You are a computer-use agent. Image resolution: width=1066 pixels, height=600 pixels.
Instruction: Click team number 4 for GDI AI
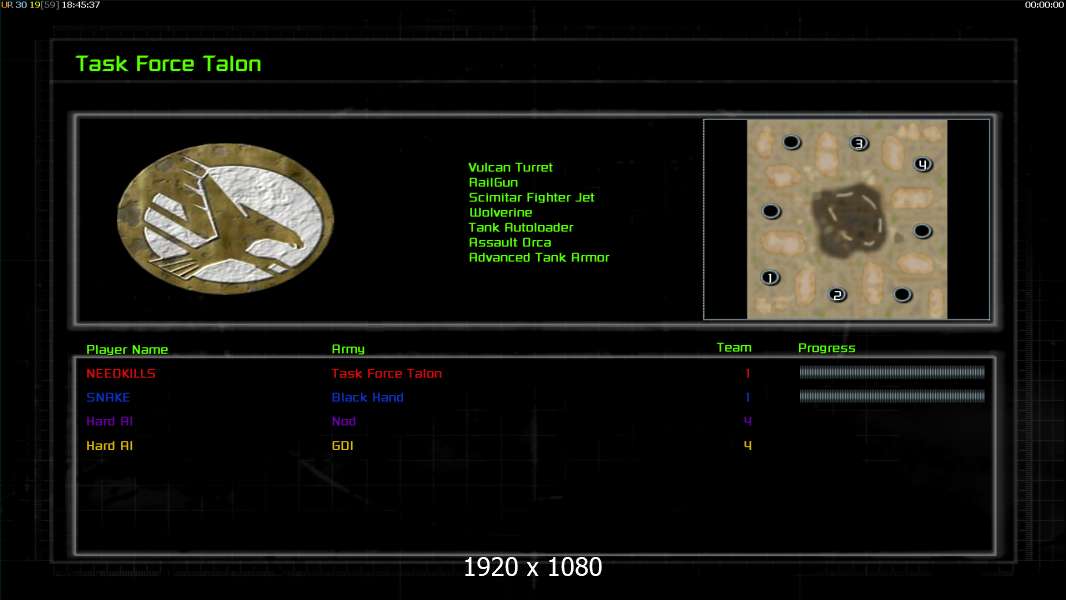point(748,445)
